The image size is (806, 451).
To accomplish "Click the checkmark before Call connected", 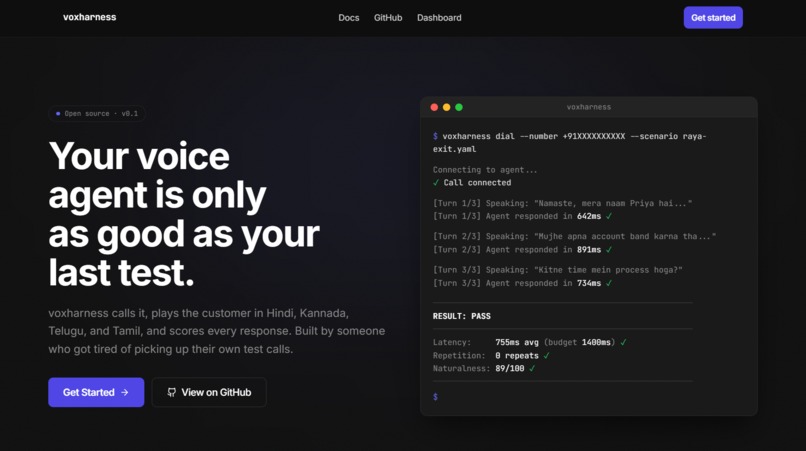I will tap(436, 183).
